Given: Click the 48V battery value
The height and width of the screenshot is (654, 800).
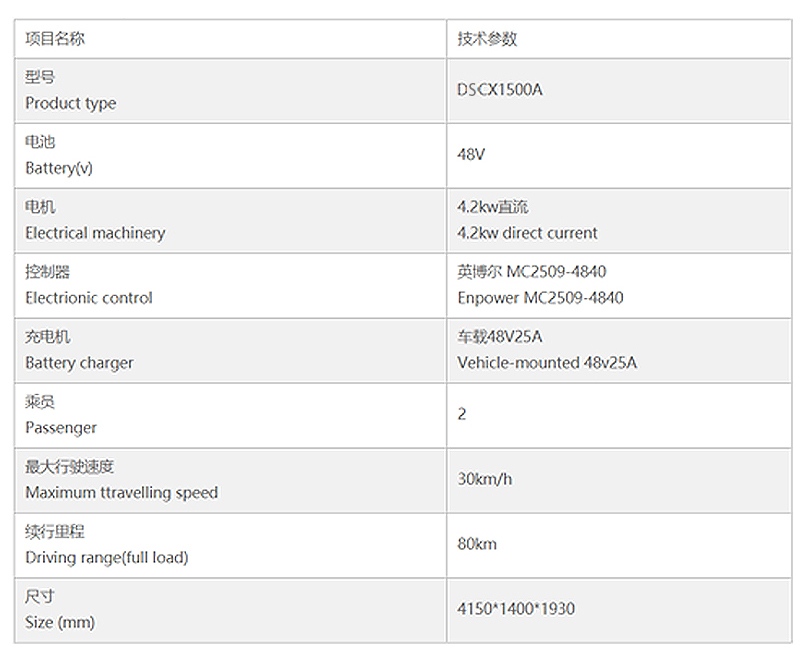Looking at the screenshot, I should [x=471, y=155].
